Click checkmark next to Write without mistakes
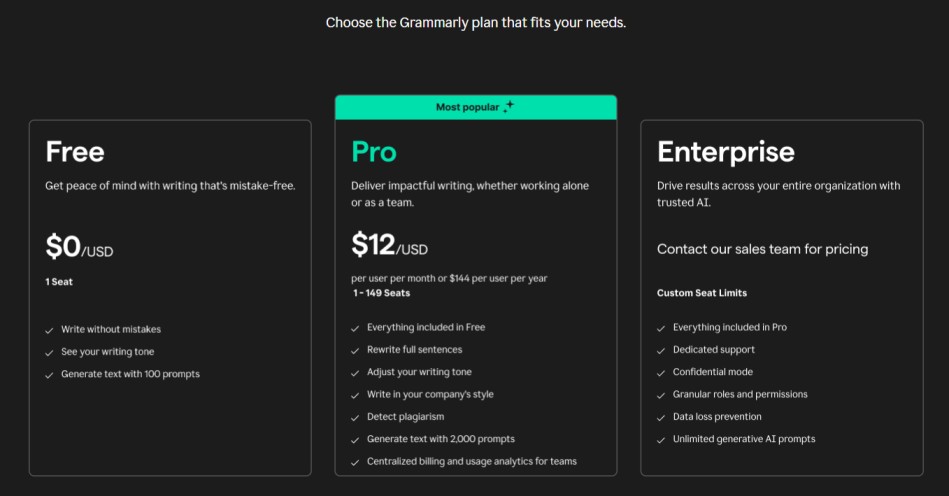Viewport: 949px width, 496px height. point(49,330)
